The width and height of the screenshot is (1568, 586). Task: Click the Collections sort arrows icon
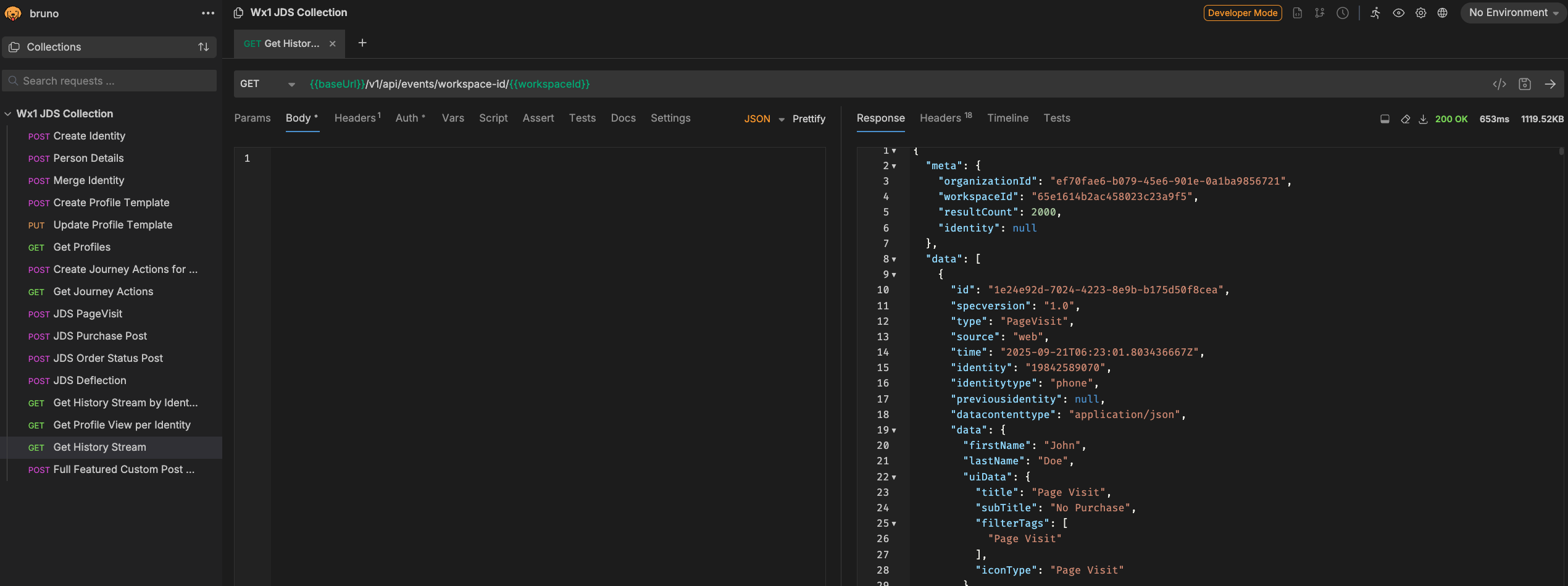click(x=203, y=47)
